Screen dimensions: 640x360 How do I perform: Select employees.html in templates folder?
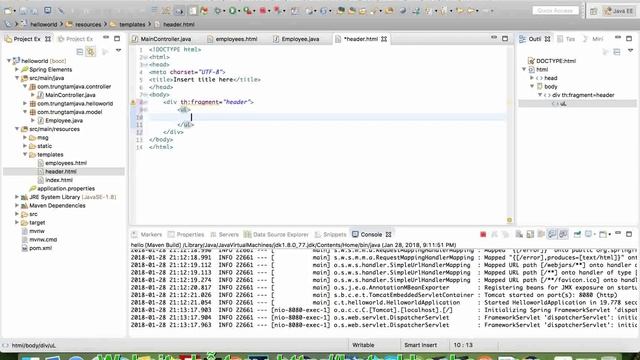[65, 163]
